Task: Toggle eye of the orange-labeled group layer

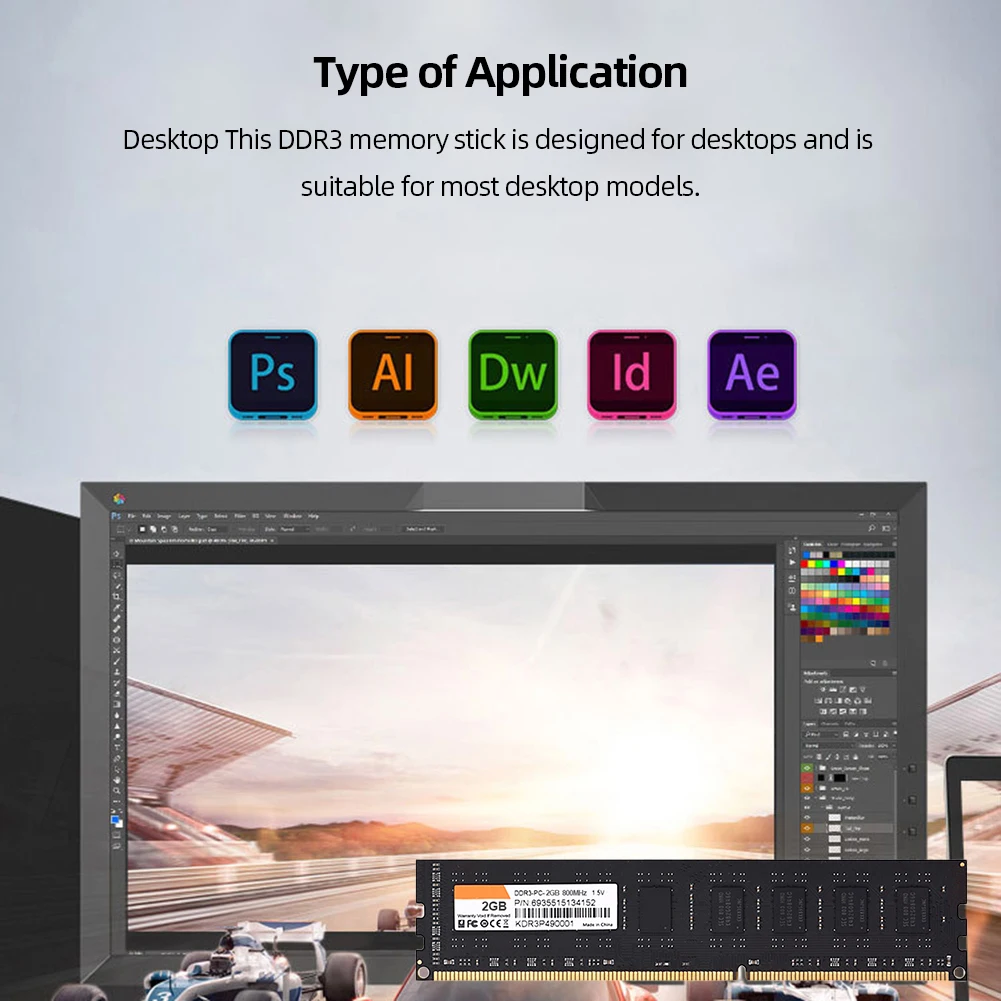Action: 807,788
